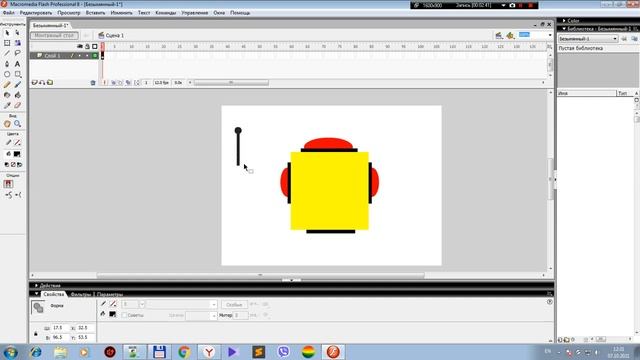Pick toolbox fill color swatch

pos(17,154)
